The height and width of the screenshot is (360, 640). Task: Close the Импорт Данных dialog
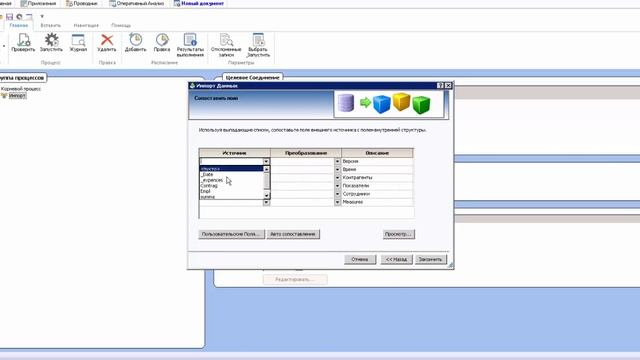coord(448,85)
